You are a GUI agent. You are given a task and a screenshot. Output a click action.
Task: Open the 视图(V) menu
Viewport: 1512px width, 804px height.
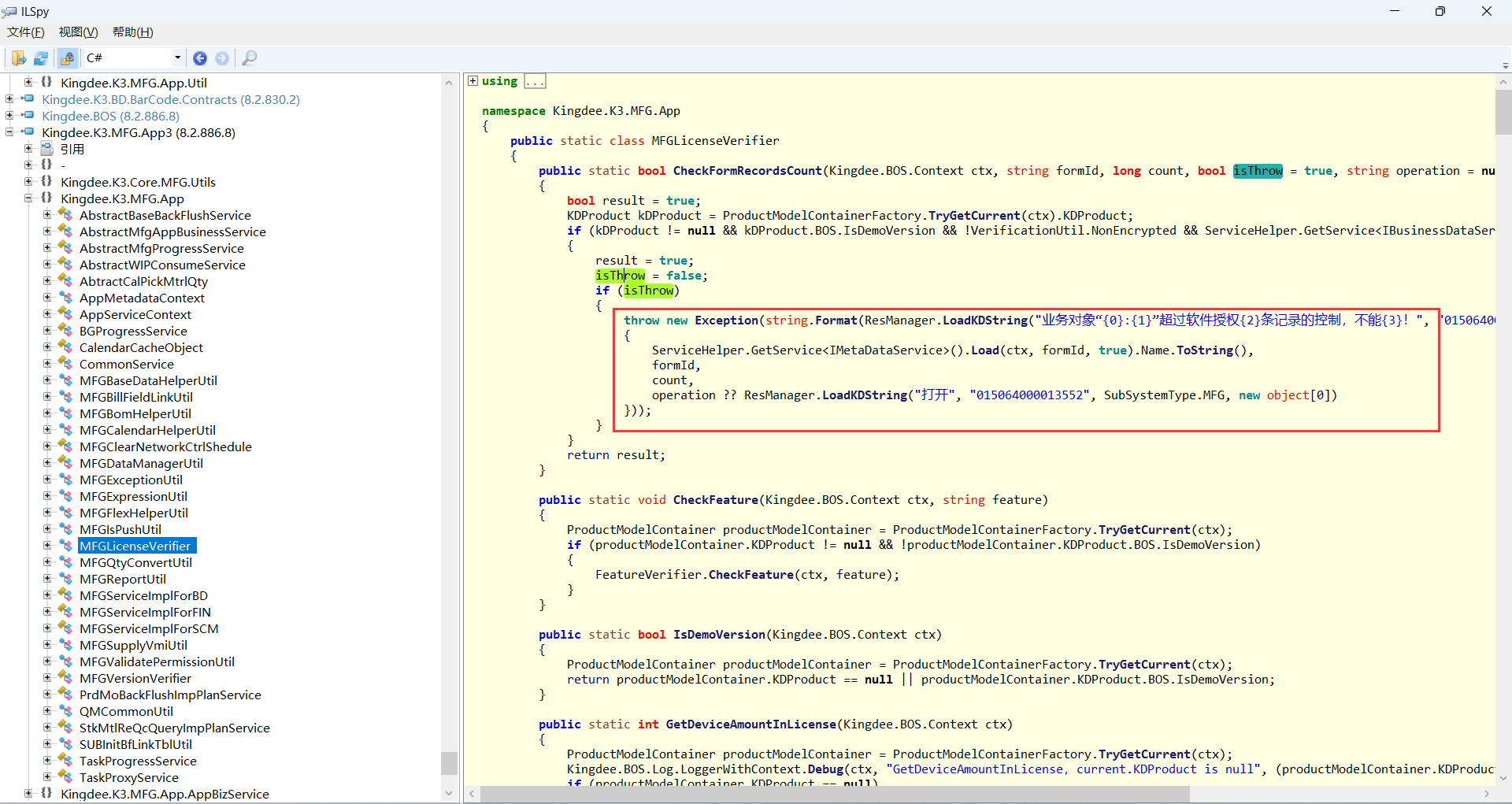pyautogui.click(x=78, y=32)
